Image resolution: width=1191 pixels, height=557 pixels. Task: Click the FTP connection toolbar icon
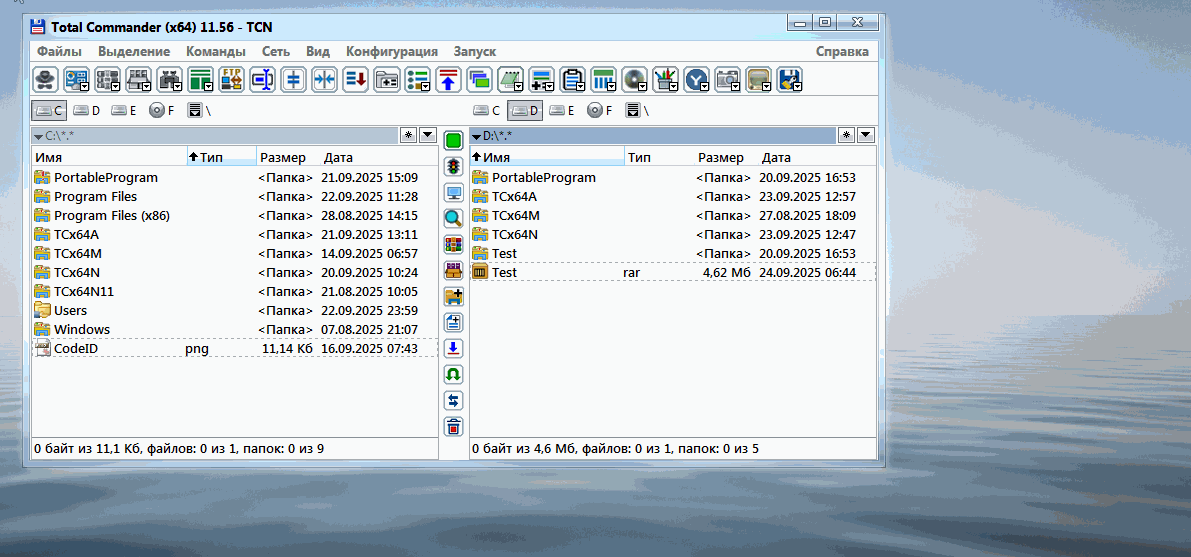click(231, 80)
